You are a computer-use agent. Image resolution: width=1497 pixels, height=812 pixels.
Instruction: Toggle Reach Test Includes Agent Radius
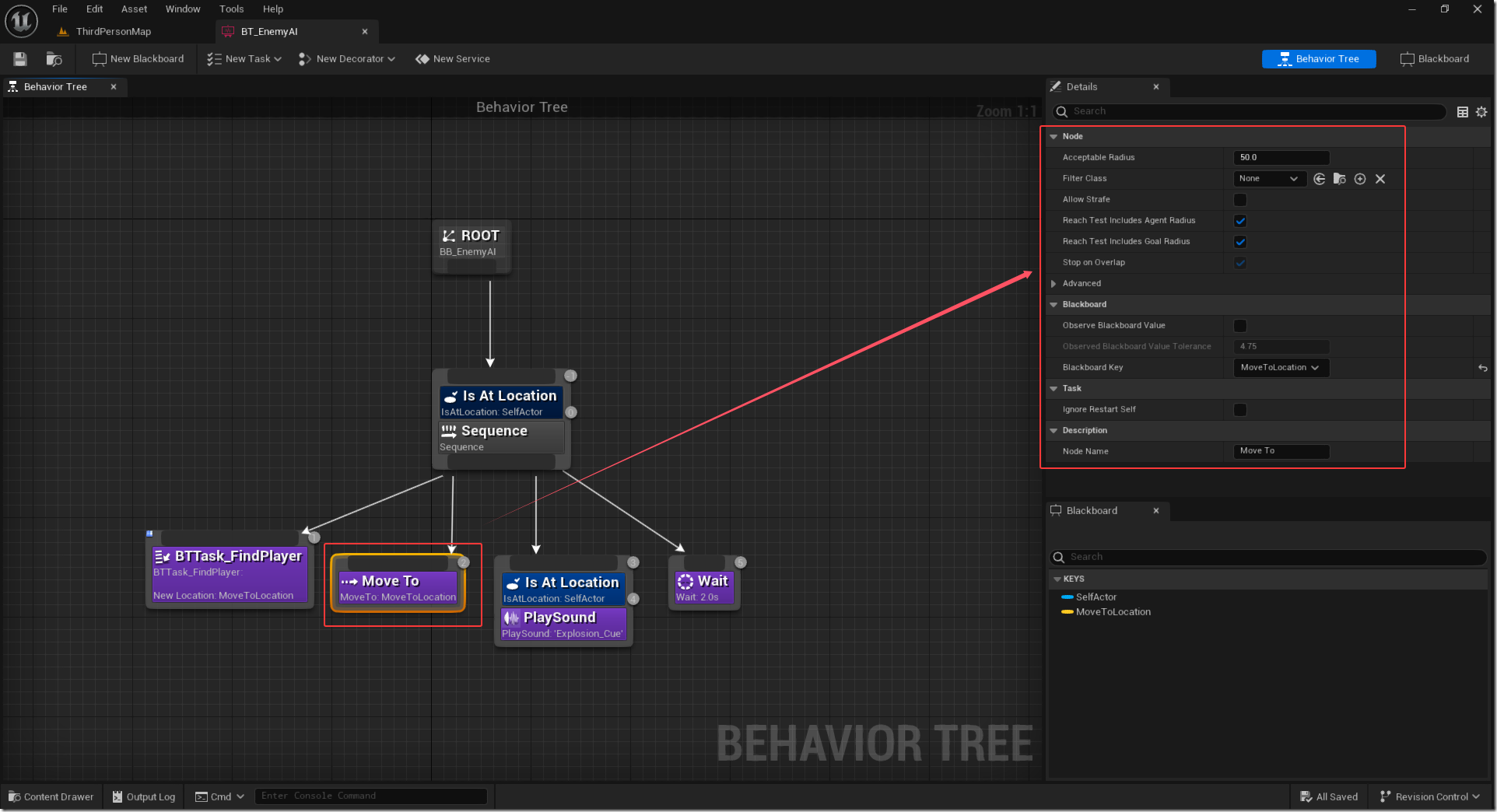[x=1240, y=221]
